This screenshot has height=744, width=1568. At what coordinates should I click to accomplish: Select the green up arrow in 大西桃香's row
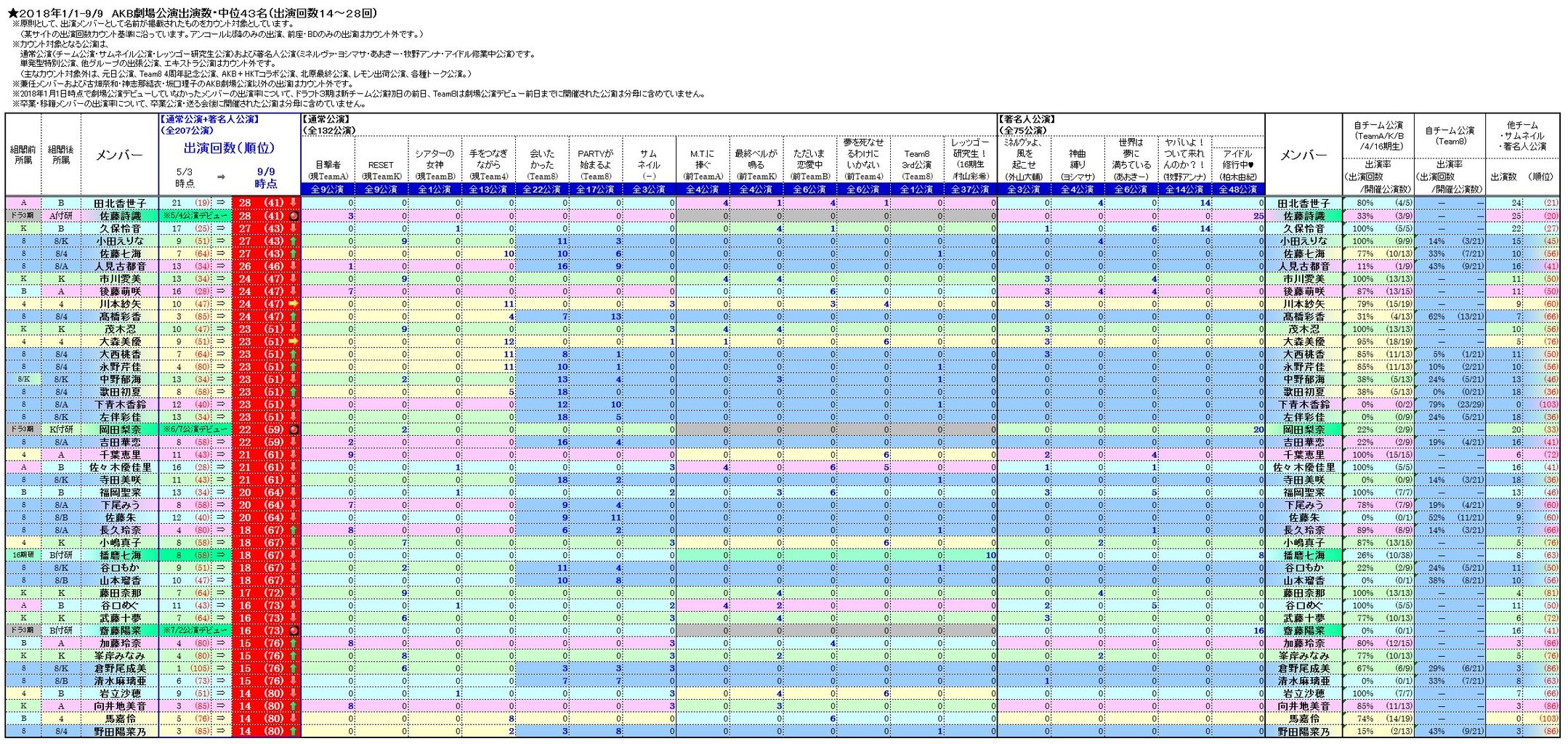pos(294,355)
